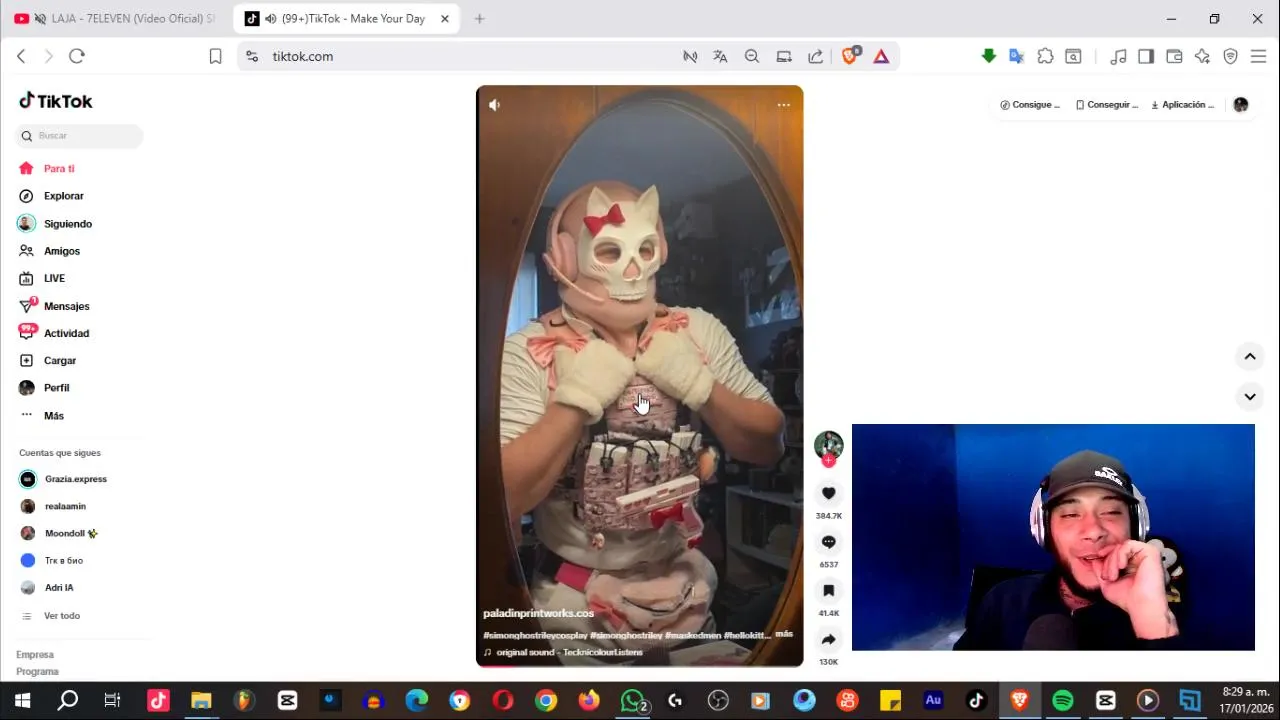Open WhatsApp from the taskbar
The height and width of the screenshot is (720, 1280).
pyautogui.click(x=633, y=701)
